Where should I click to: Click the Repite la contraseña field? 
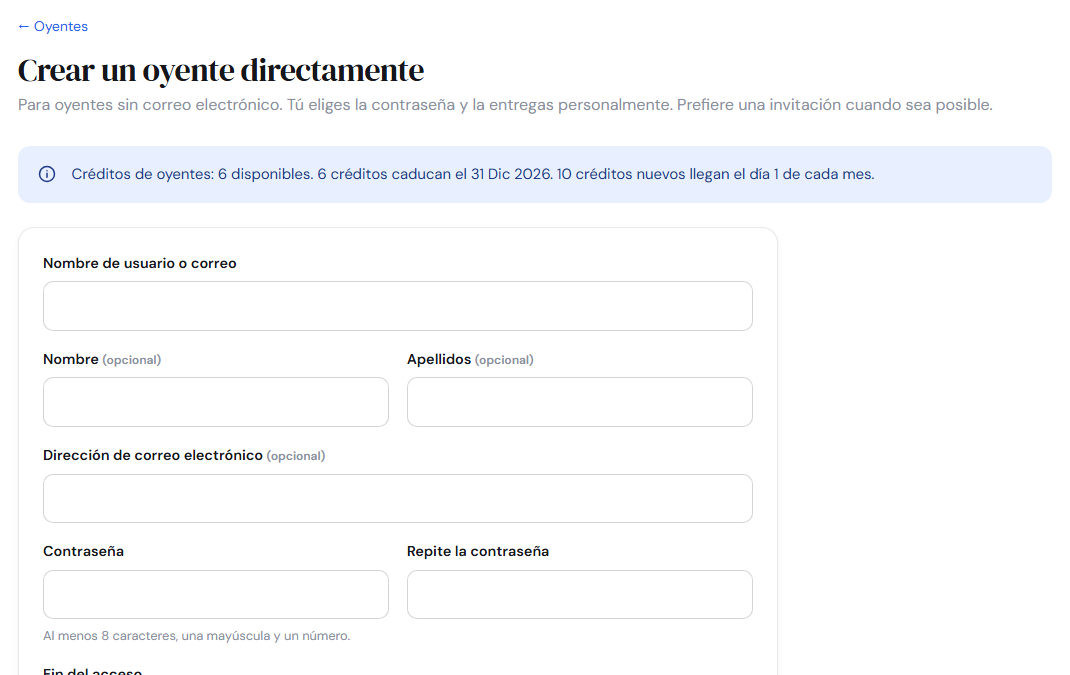[x=580, y=594]
